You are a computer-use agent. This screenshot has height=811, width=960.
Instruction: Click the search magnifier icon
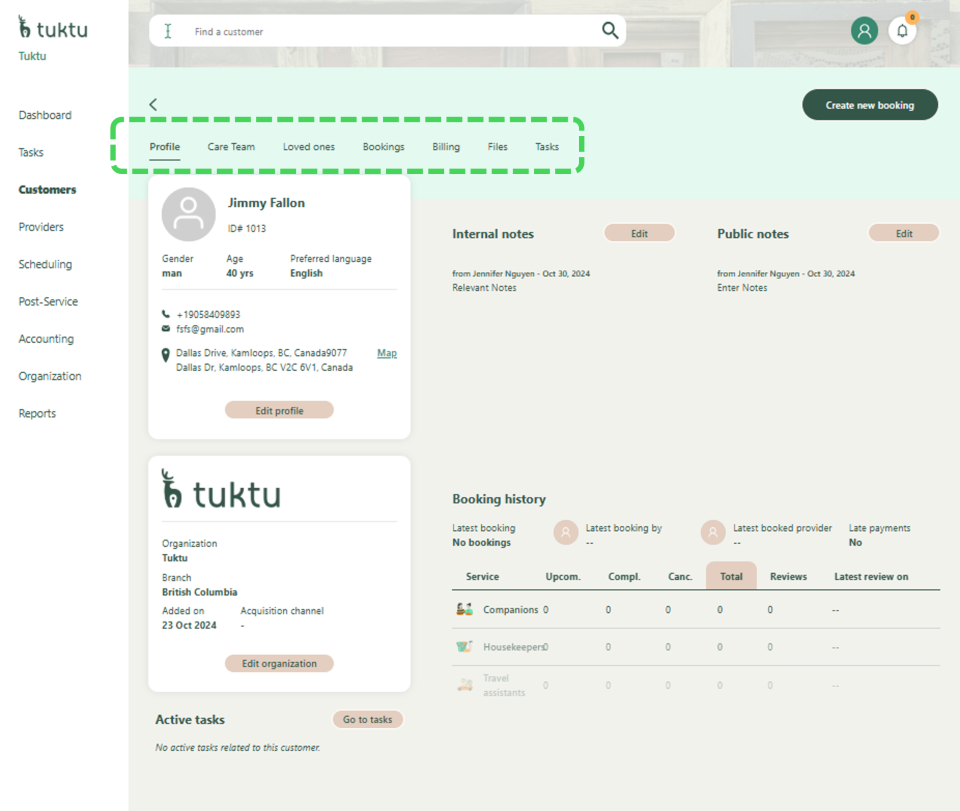click(x=610, y=31)
